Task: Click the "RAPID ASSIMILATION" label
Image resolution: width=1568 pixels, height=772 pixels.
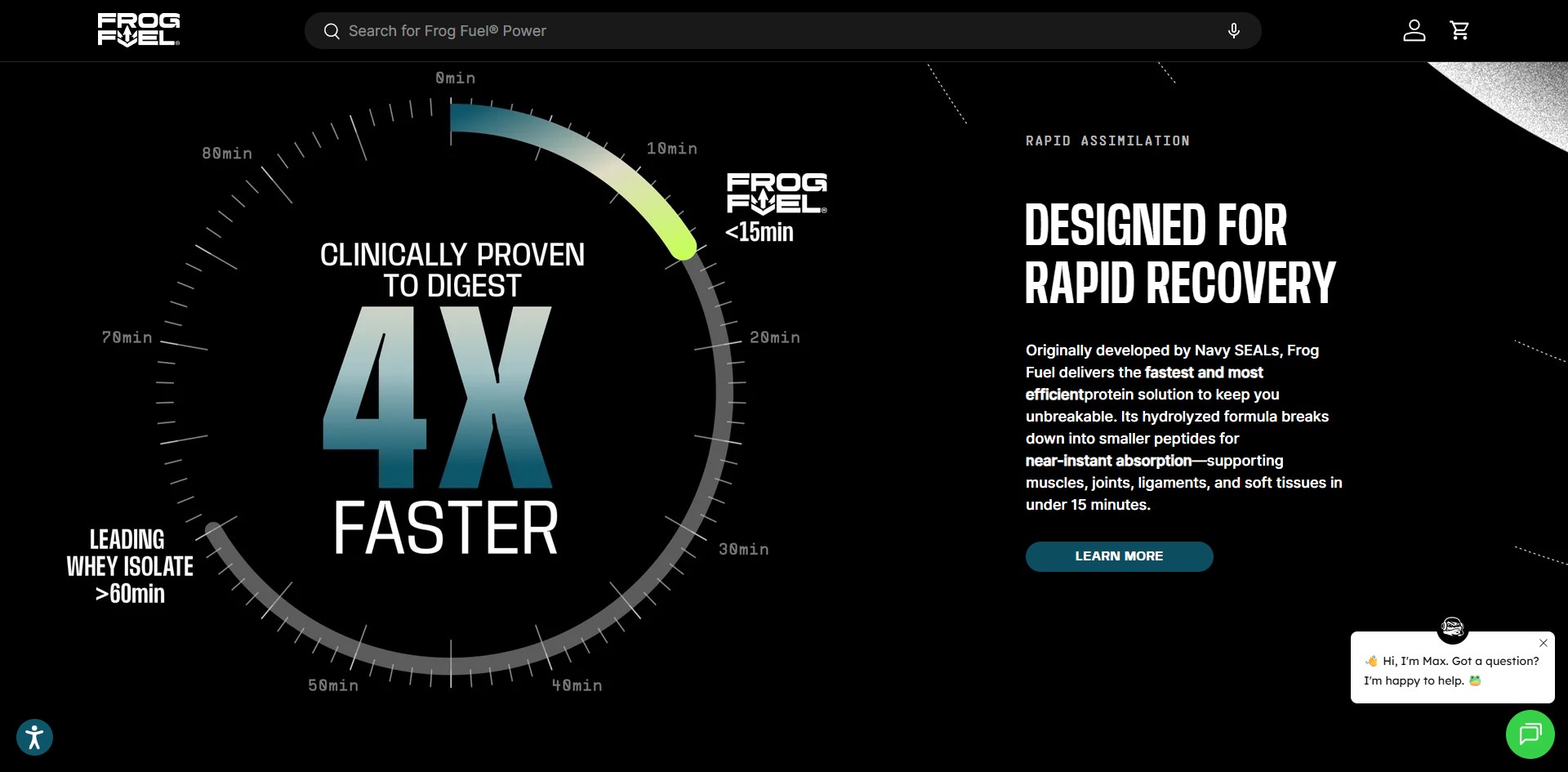Action: pyautogui.click(x=1107, y=141)
